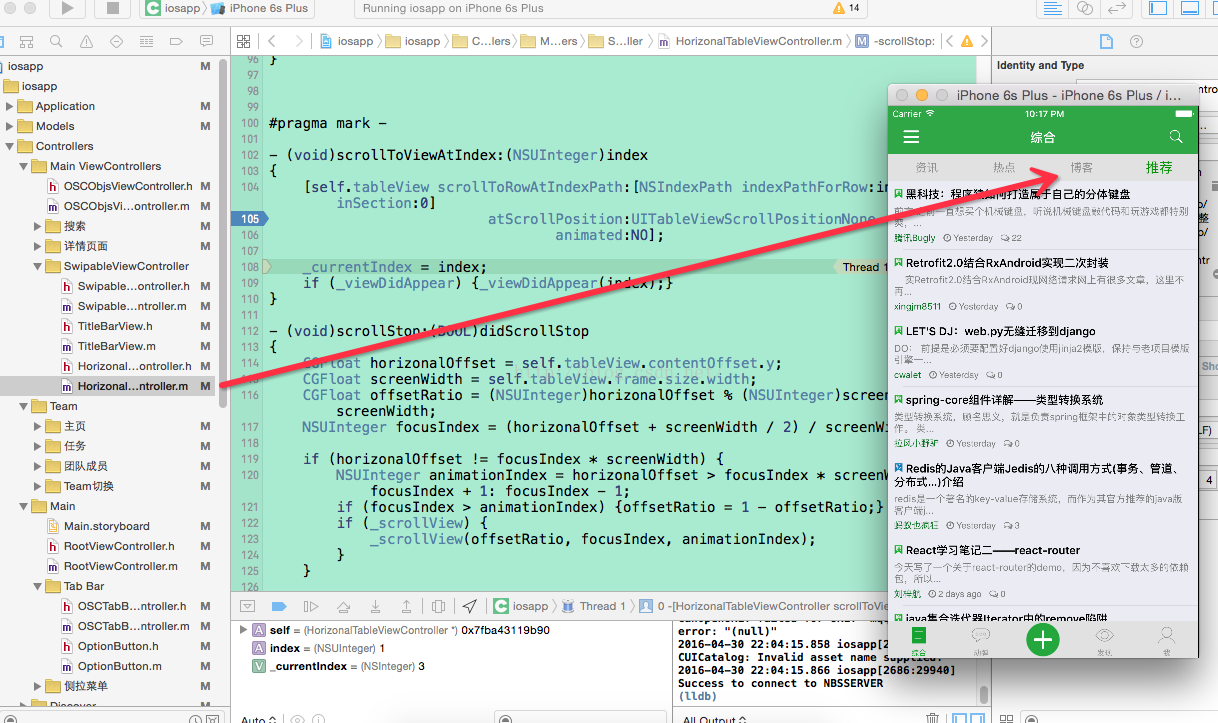Viewport: 1218px width, 723px height.
Task: Click continue program execution icon
Action: 310,606
